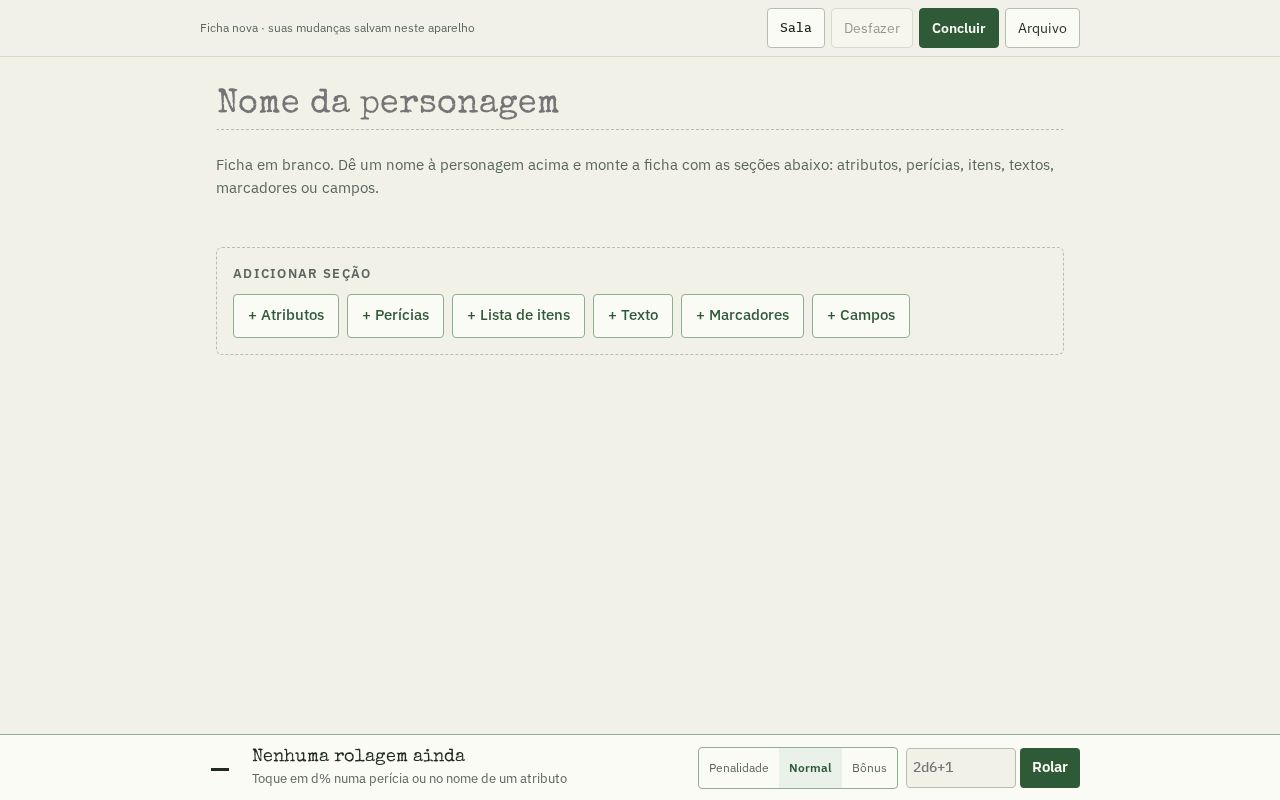
Task: Click the Concluir button
Action: coord(959,28)
